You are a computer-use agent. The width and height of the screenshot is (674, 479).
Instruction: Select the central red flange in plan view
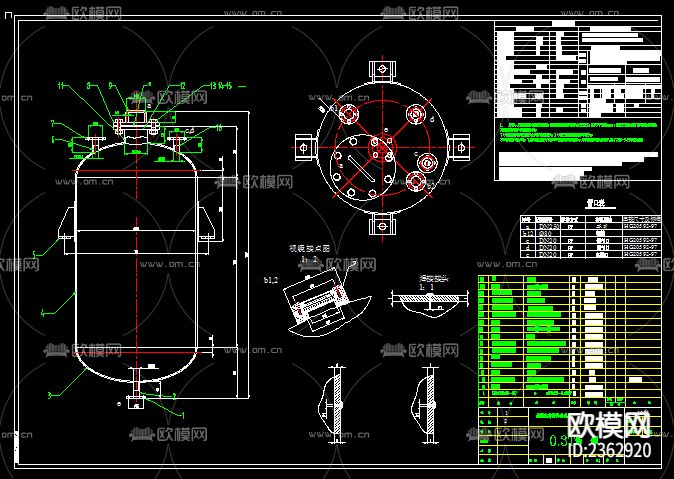coord(382,147)
